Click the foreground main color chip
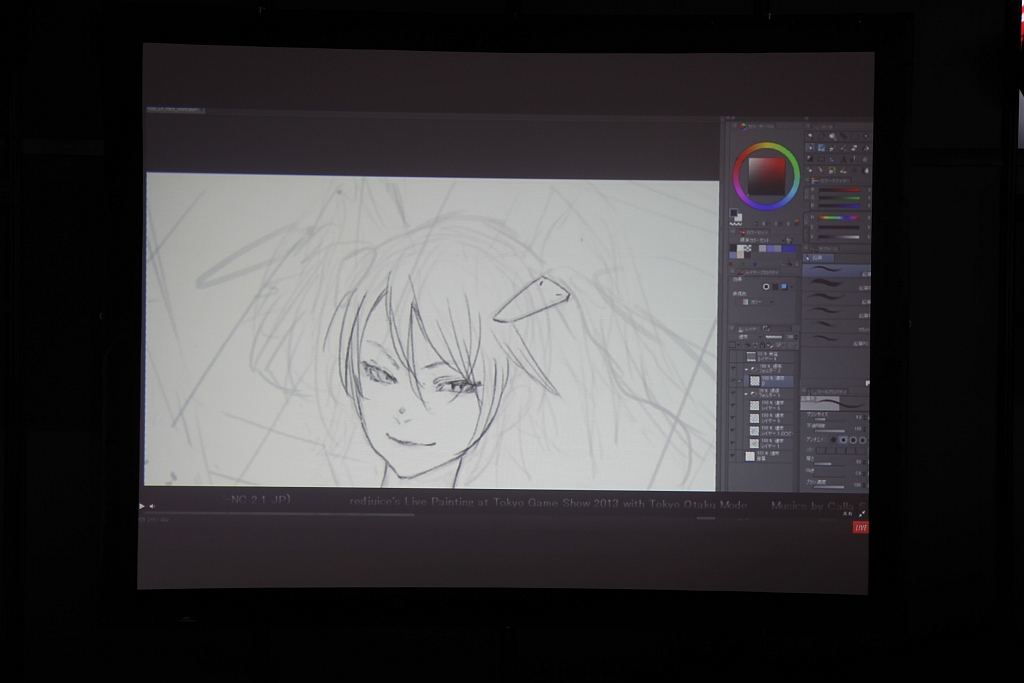This screenshot has height=683, width=1024. (733, 213)
